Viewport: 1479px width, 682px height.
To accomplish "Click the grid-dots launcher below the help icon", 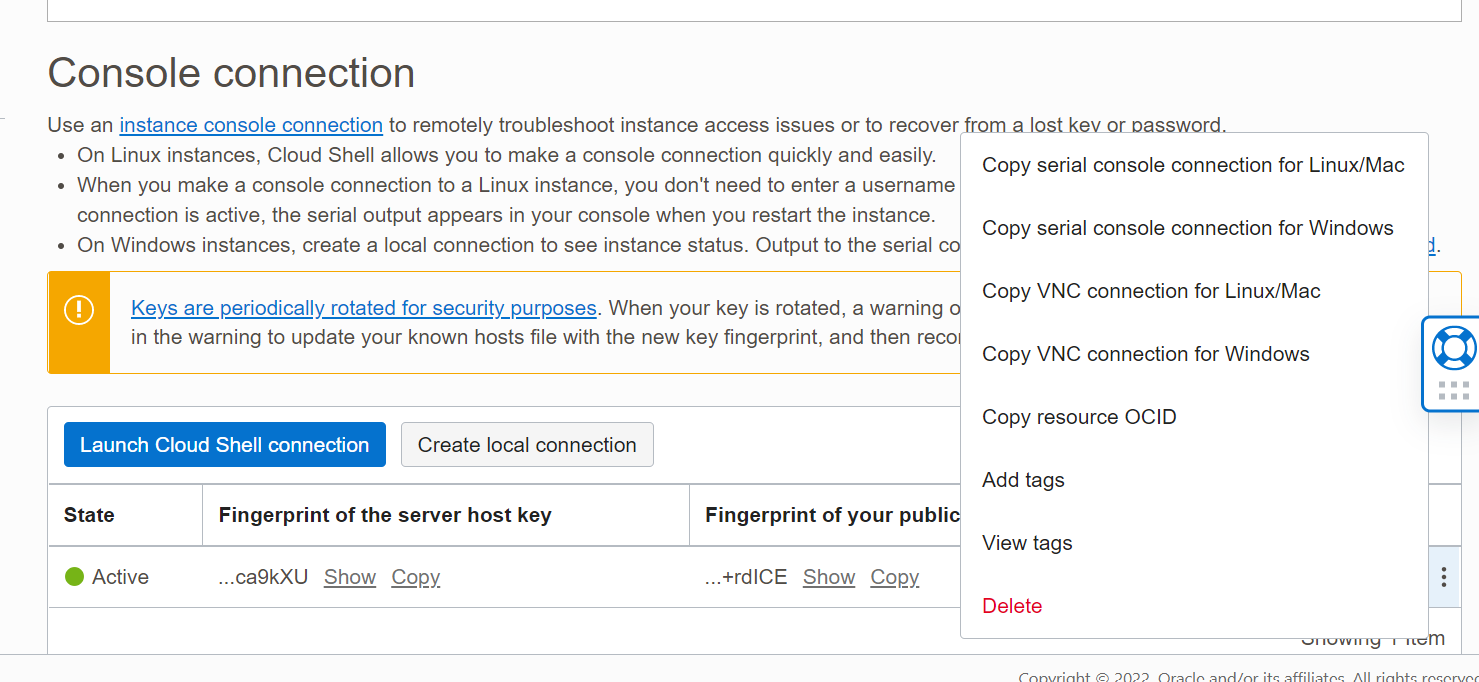I will [1450, 390].
